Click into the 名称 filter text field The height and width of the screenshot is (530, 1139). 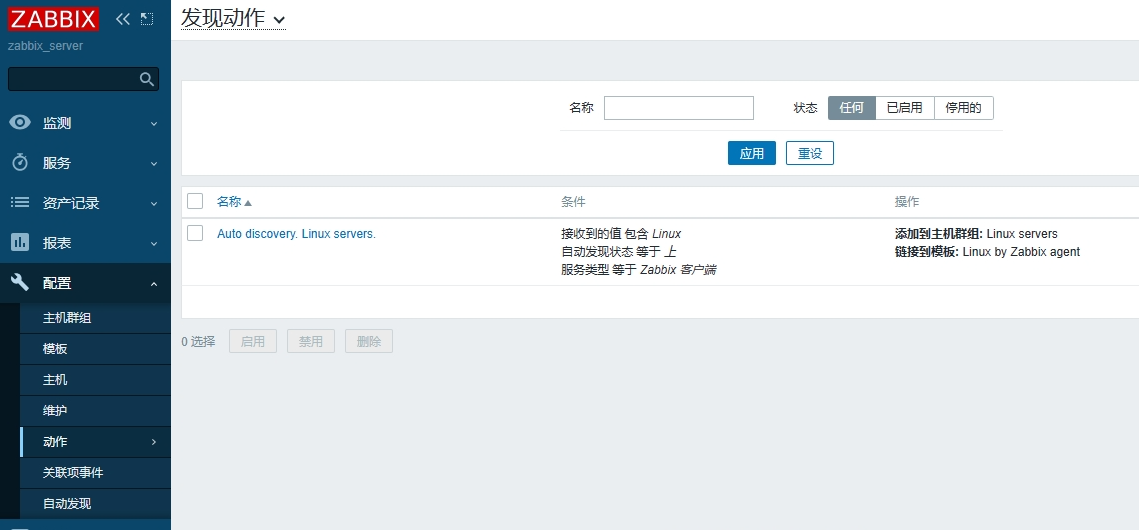point(678,108)
